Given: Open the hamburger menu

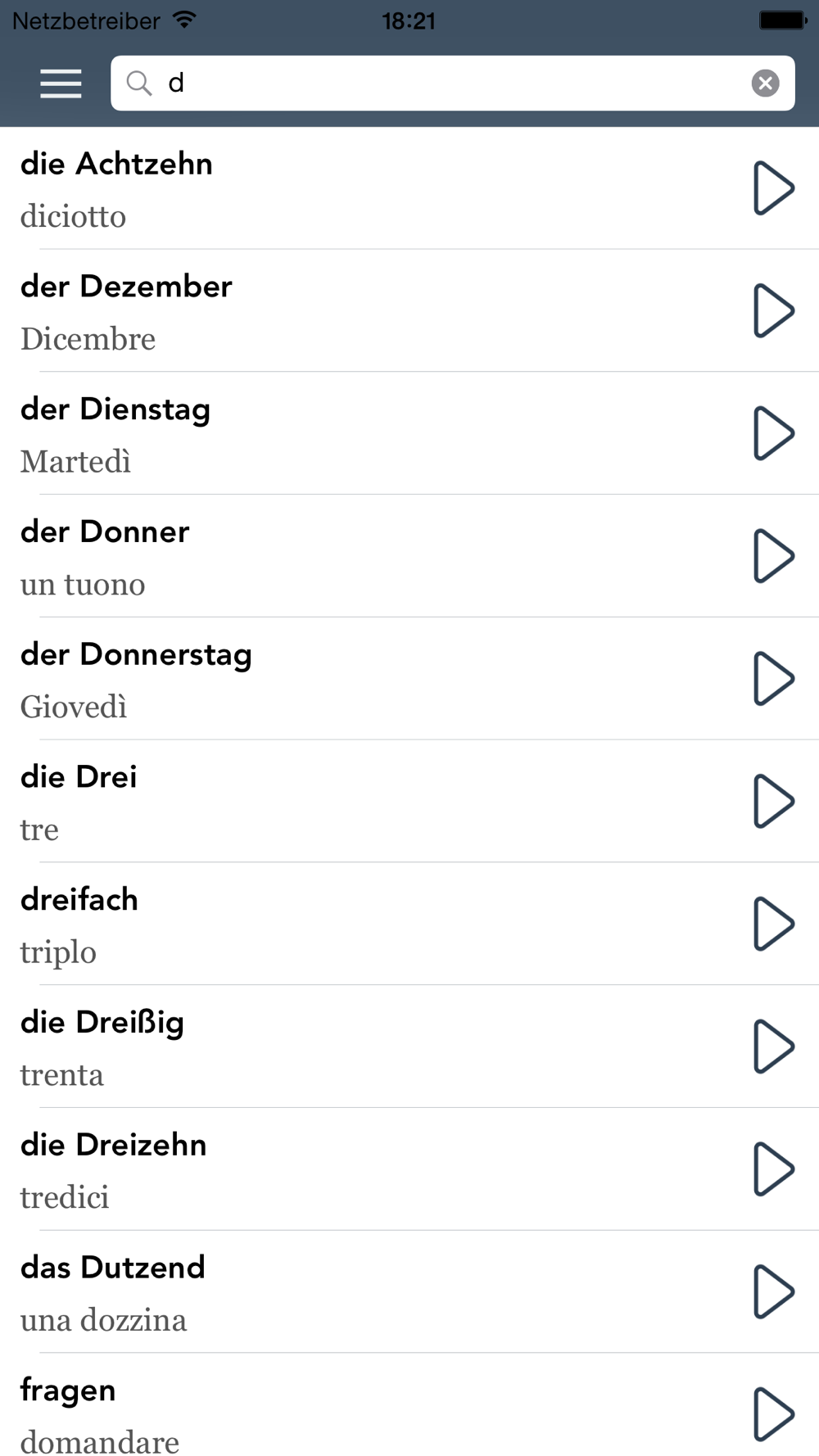Looking at the screenshot, I should (61, 84).
